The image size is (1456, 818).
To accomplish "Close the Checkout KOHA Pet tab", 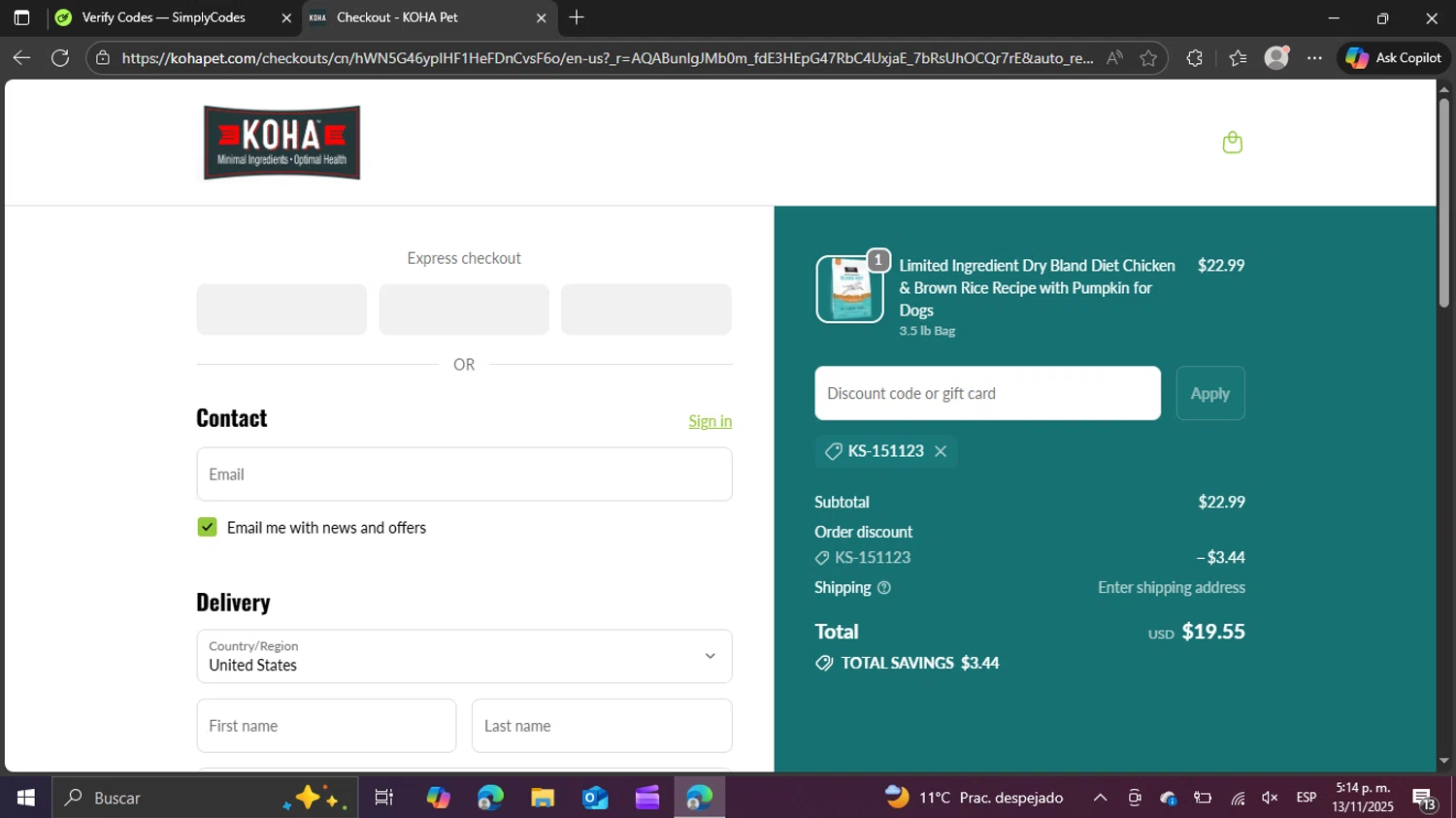I will coord(542,17).
